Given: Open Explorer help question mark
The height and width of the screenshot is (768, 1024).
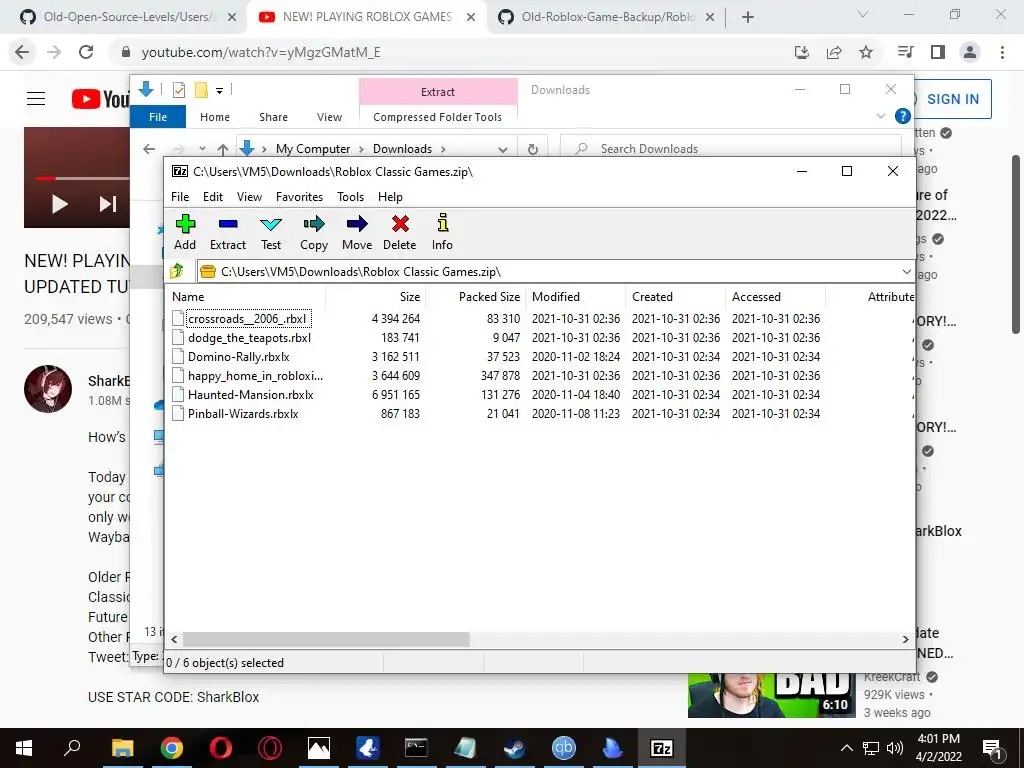Looking at the screenshot, I should [x=903, y=116].
